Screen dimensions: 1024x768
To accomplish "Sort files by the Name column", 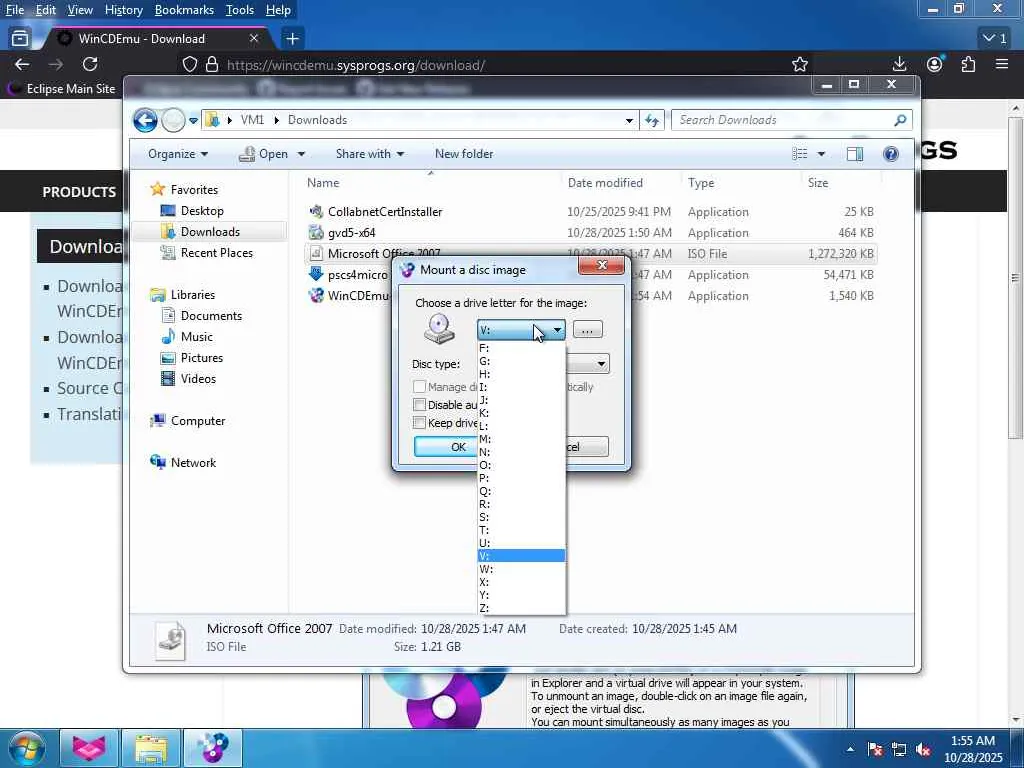I will click(323, 183).
